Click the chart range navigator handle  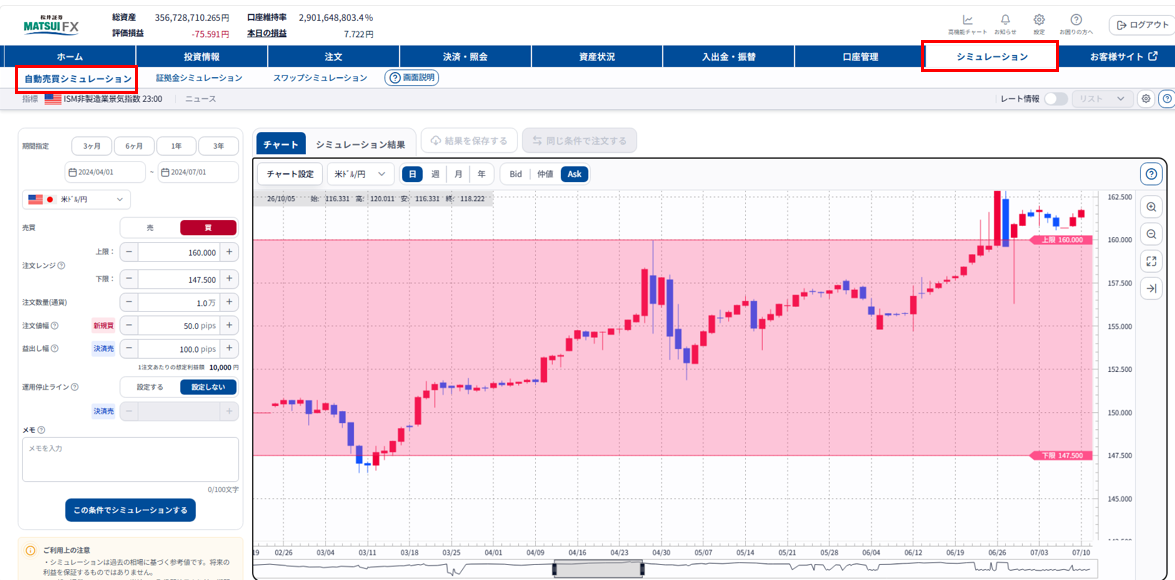tap(598, 569)
